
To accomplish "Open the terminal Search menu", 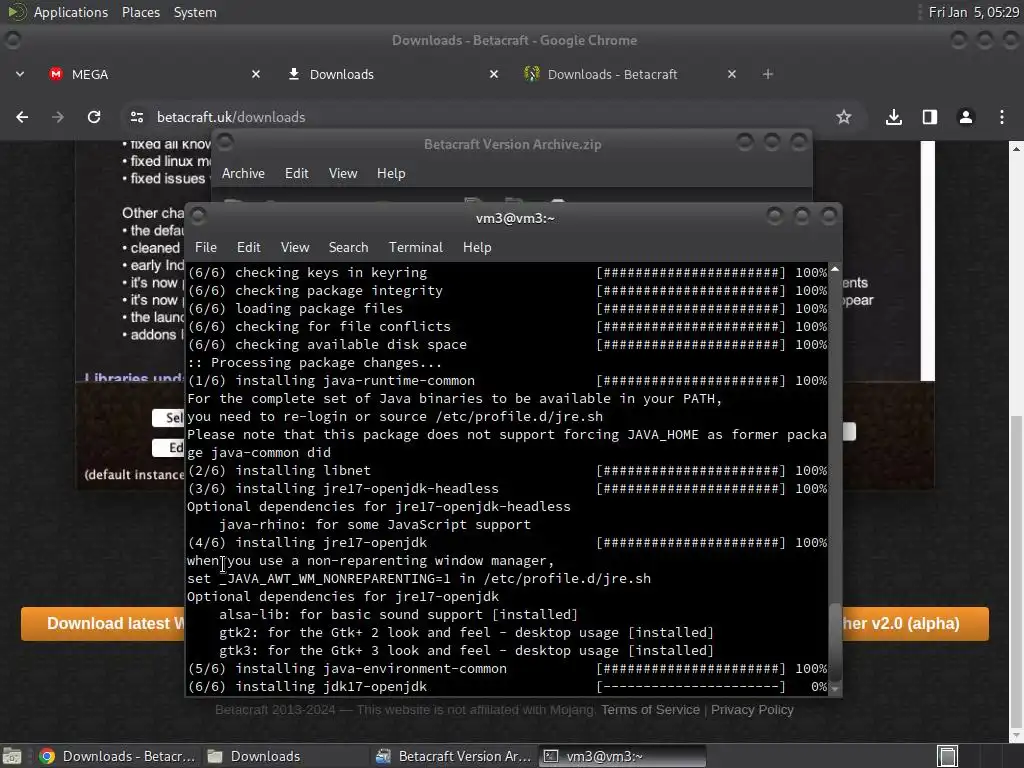I will coord(349,248).
